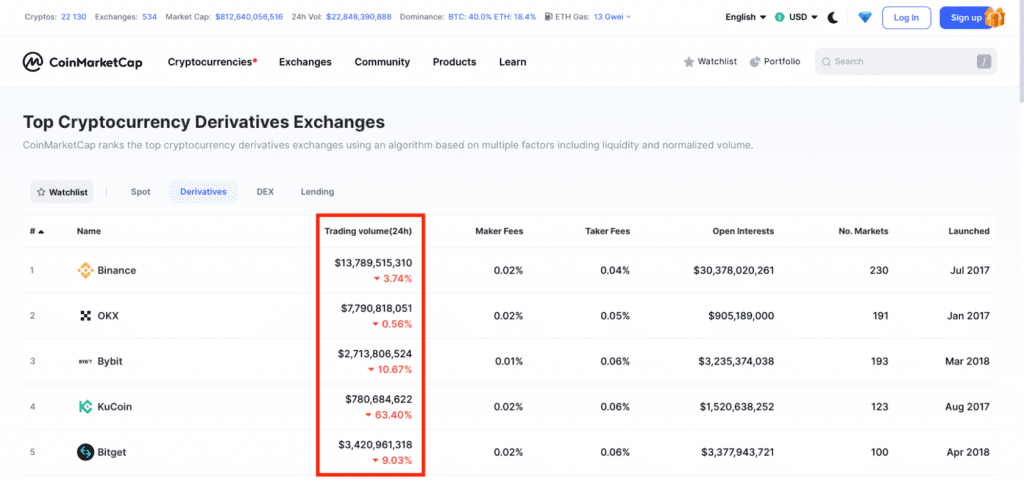
Task: Click the CoinMarketCap logo
Action: [x=83, y=62]
